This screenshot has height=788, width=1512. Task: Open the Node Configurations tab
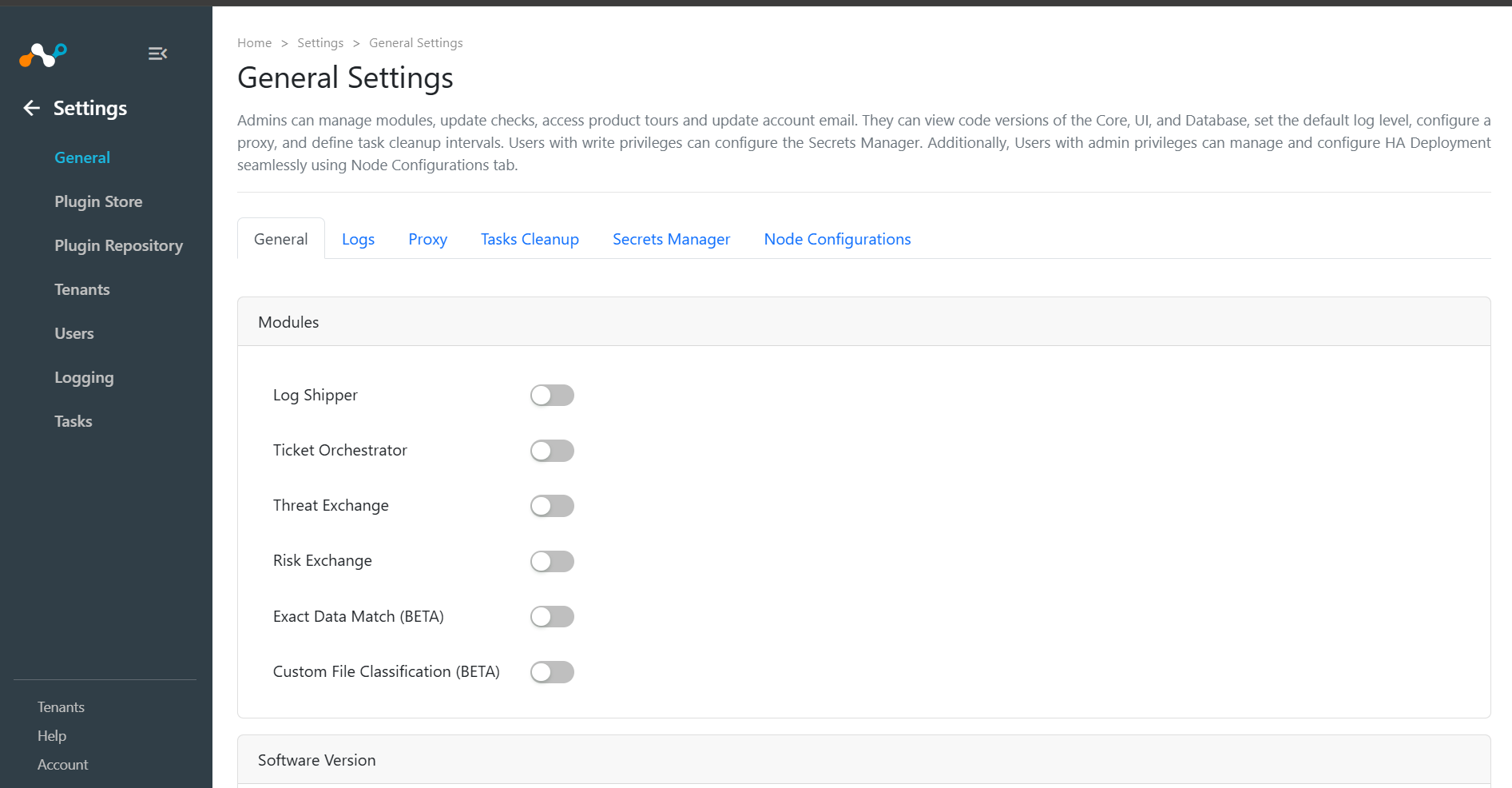tap(837, 239)
